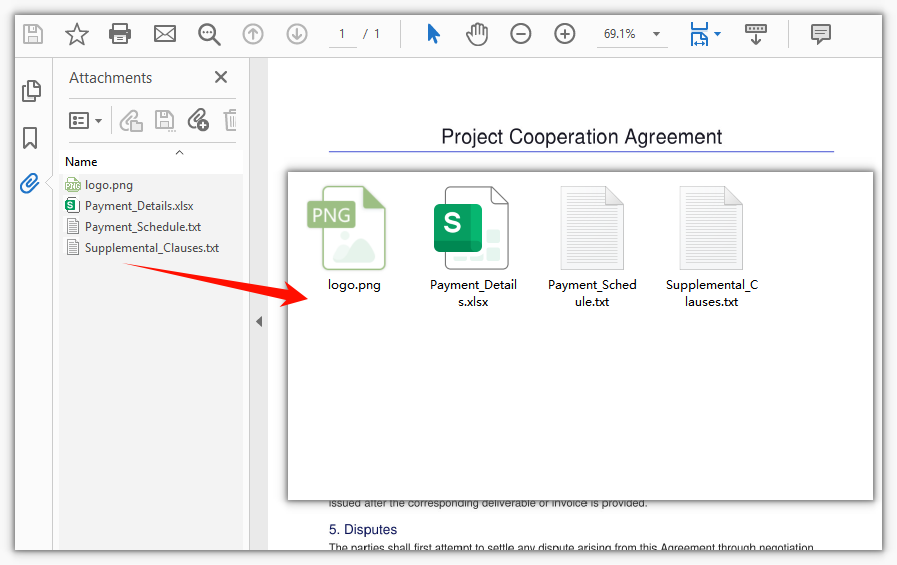Image resolution: width=897 pixels, height=565 pixels.
Task: Click the 5. Disputes heading
Action: pyautogui.click(x=363, y=530)
